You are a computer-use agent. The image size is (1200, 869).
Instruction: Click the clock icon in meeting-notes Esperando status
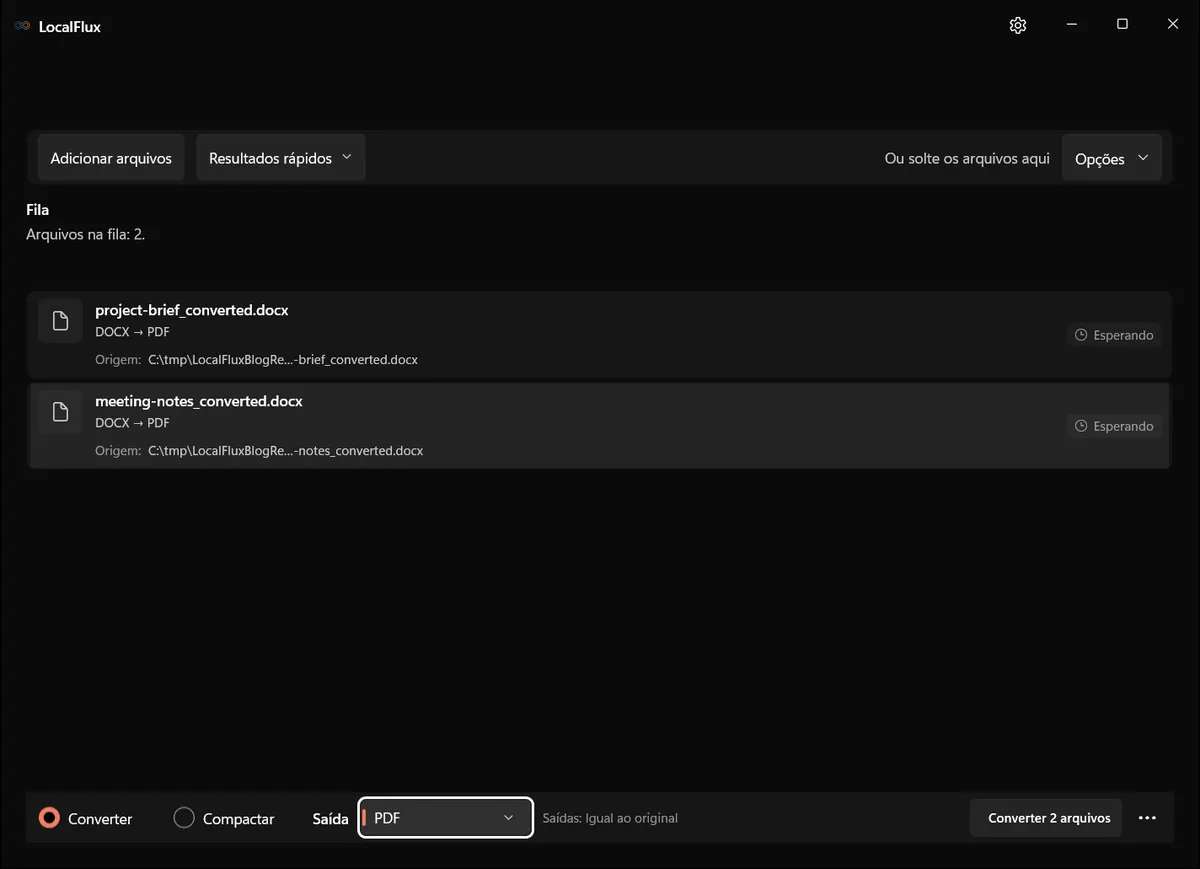[x=1081, y=426]
